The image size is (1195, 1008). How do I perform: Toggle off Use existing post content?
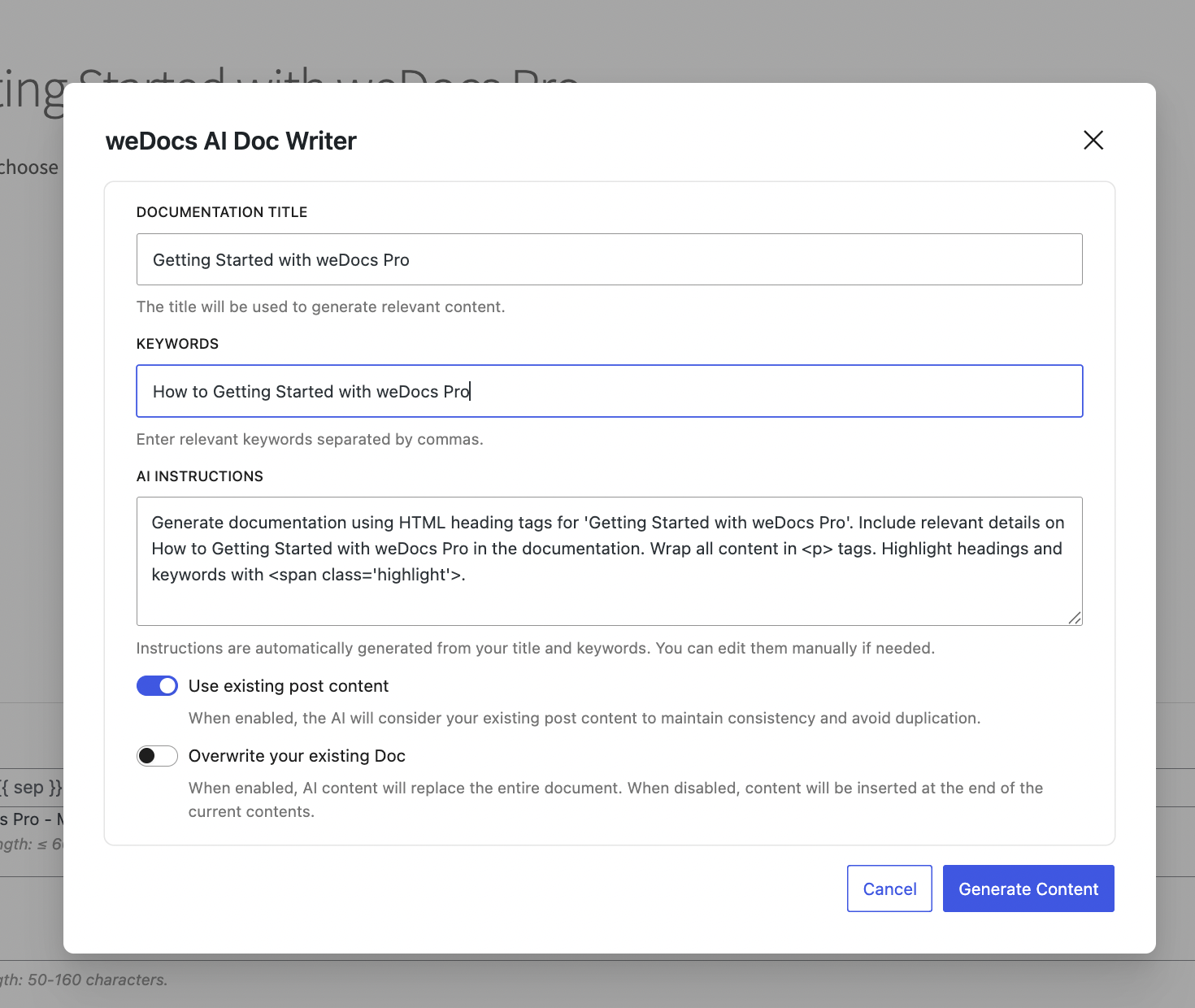click(x=157, y=686)
